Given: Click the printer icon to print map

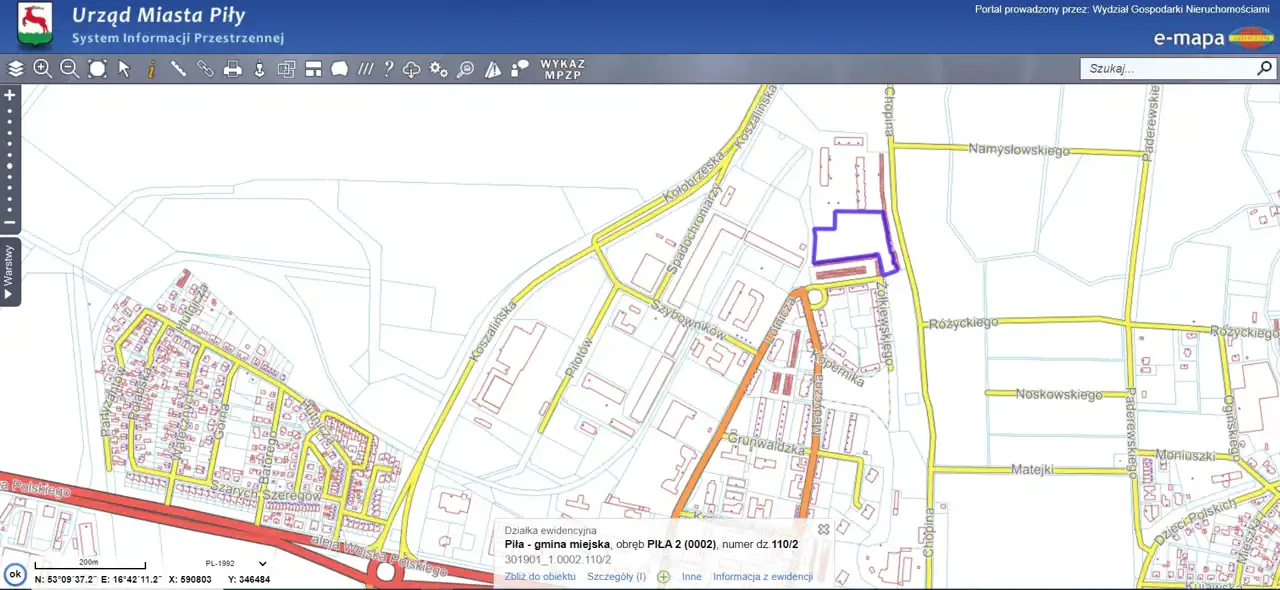Looking at the screenshot, I should click(x=232, y=69).
